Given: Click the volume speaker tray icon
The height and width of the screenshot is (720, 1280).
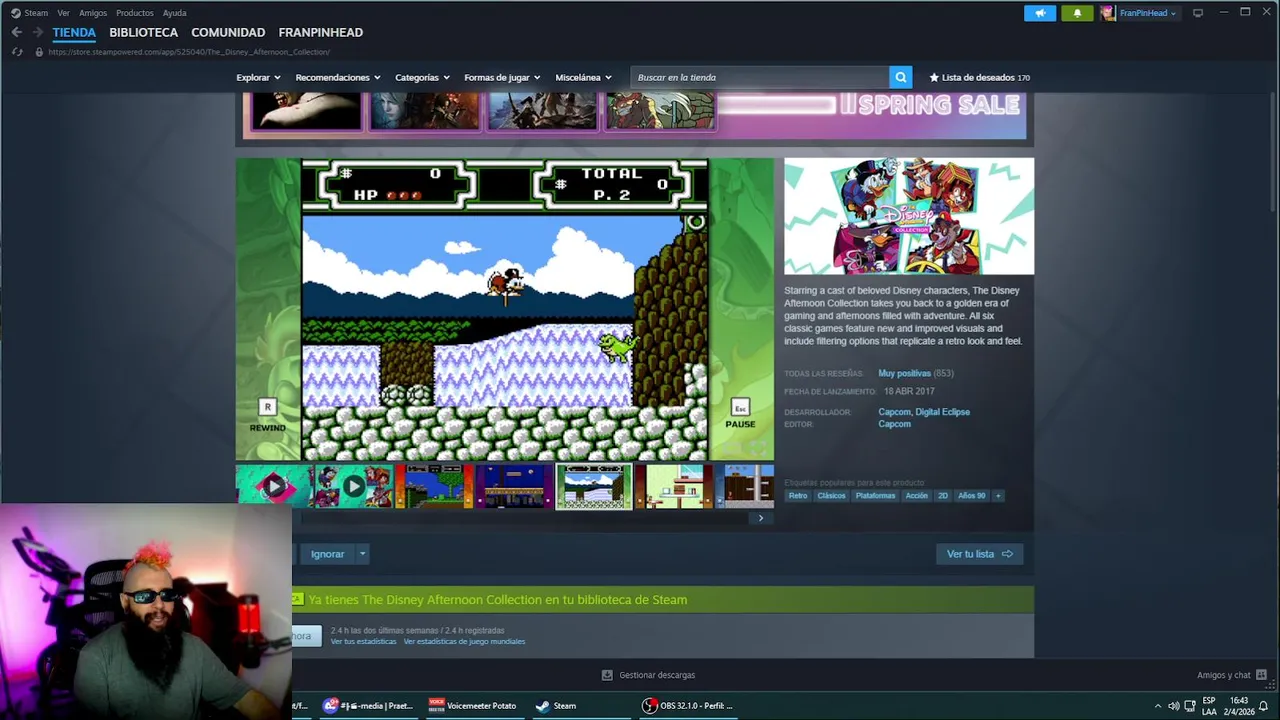Looking at the screenshot, I should 1174,706.
